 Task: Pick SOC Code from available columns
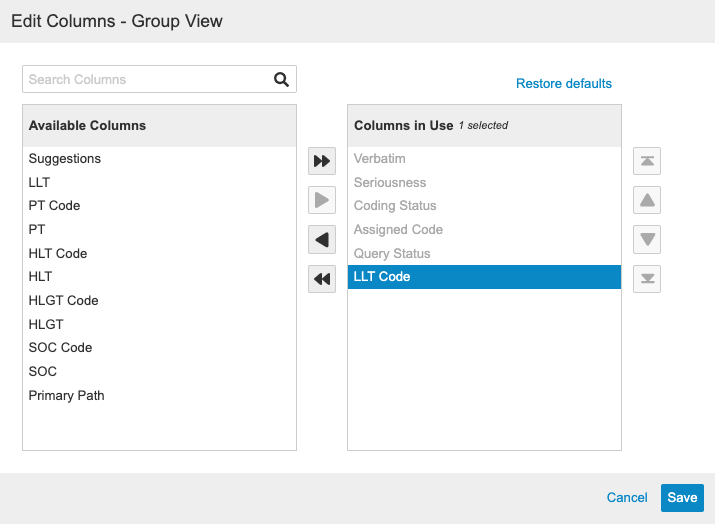coord(60,348)
